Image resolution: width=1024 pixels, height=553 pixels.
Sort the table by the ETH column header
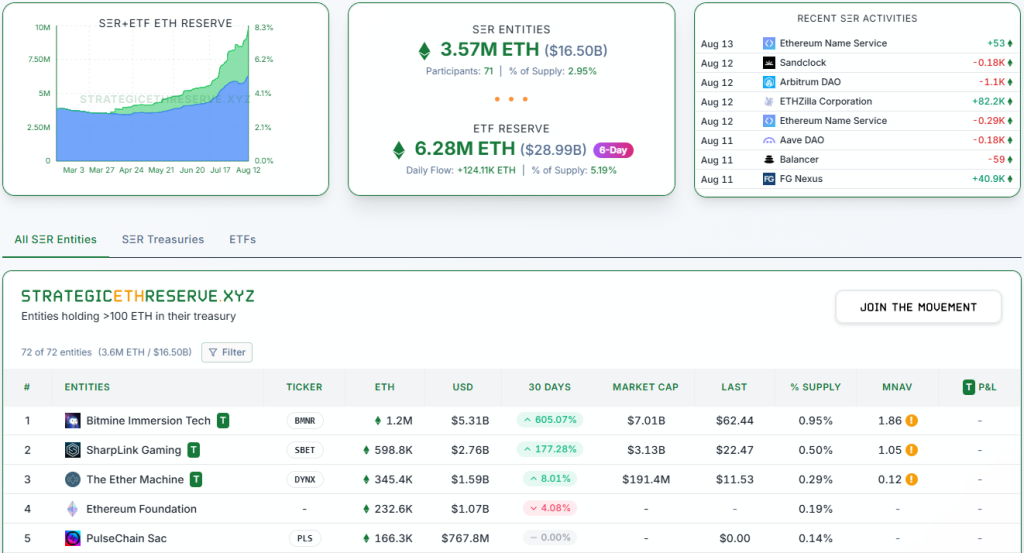click(x=384, y=387)
